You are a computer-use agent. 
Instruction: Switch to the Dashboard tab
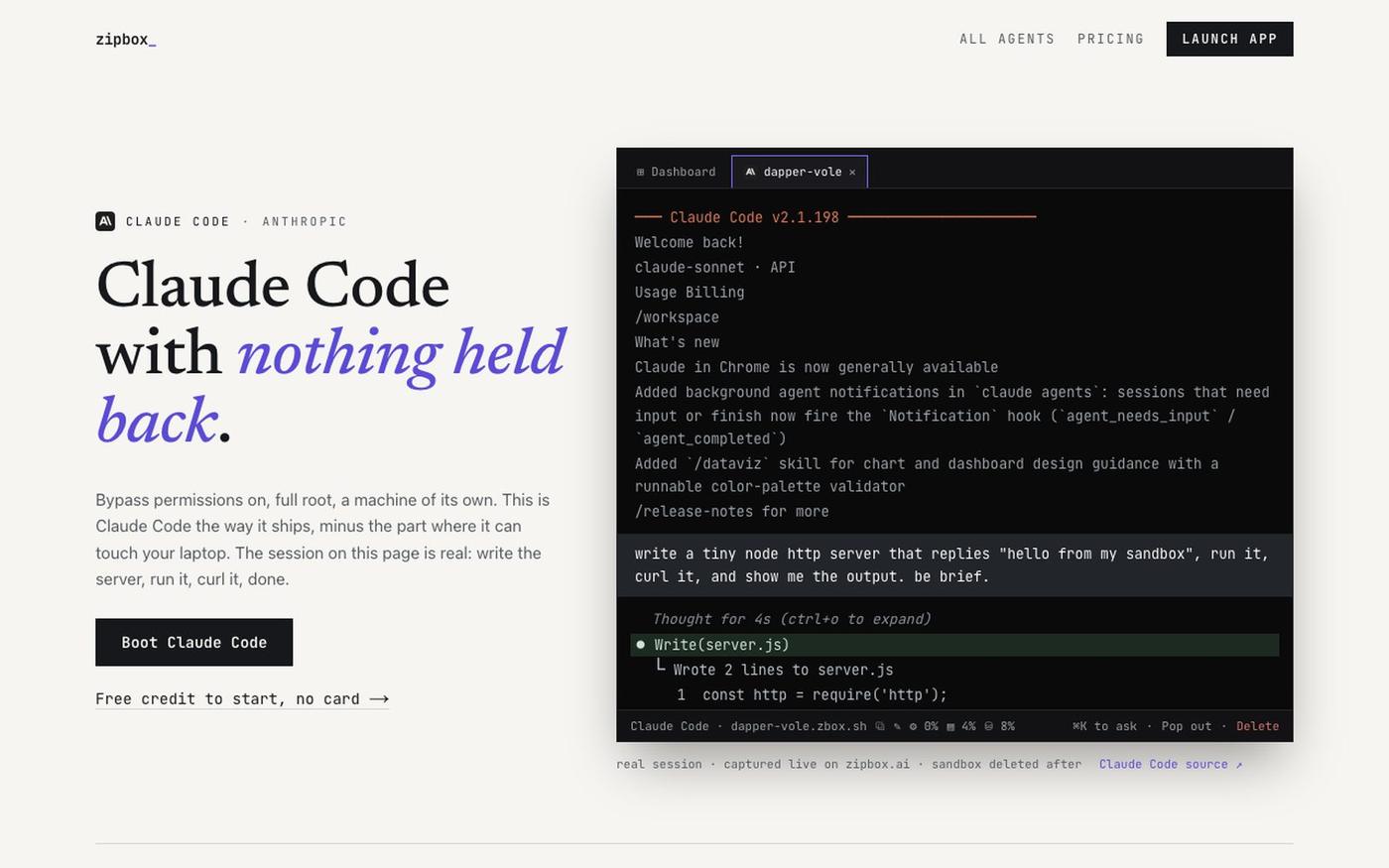tap(676, 172)
